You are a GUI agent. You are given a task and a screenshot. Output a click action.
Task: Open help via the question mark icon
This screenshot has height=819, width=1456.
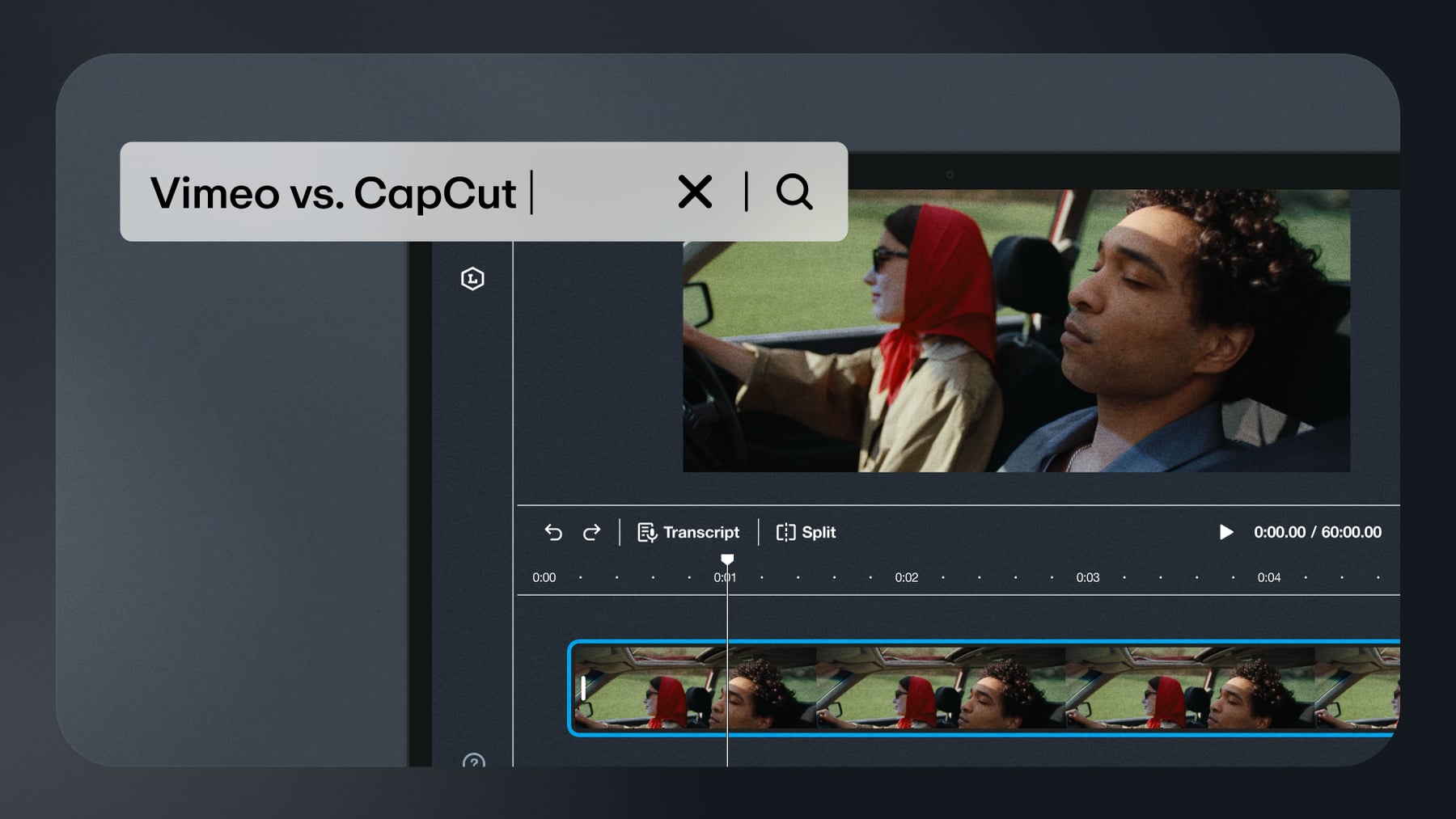pyautogui.click(x=474, y=762)
